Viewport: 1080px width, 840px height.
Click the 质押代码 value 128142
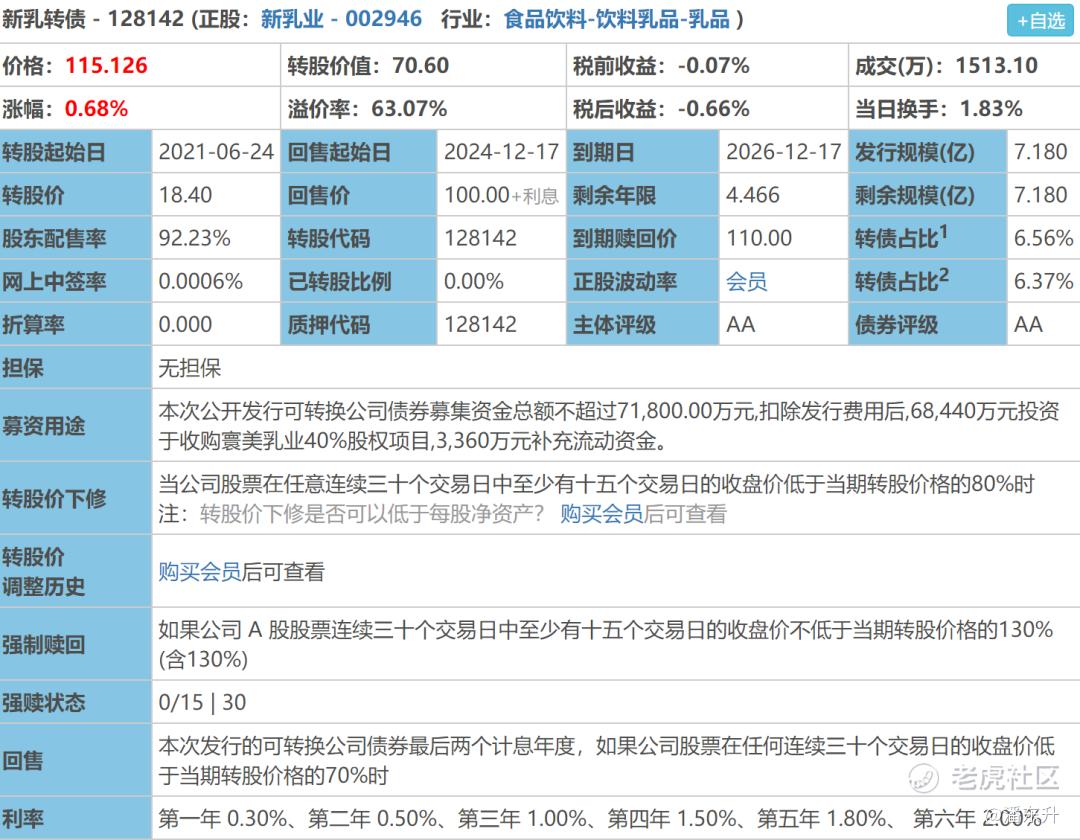point(480,324)
